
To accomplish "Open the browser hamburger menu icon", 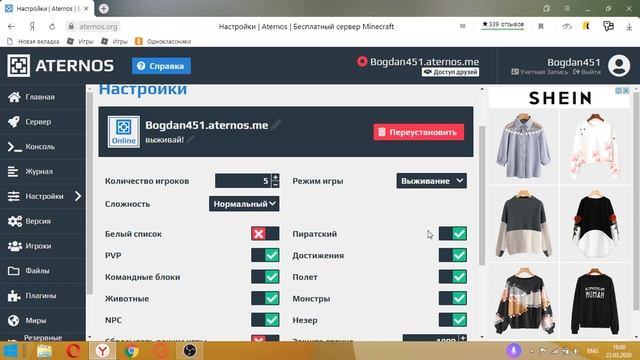I will pyautogui.click(x=567, y=8).
